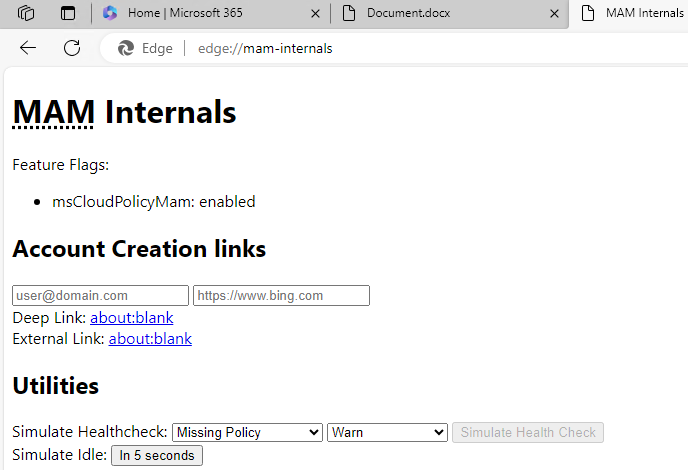Image resolution: width=688 pixels, height=470 pixels.
Task: Open the External Link about:blank link
Action: (x=150, y=339)
